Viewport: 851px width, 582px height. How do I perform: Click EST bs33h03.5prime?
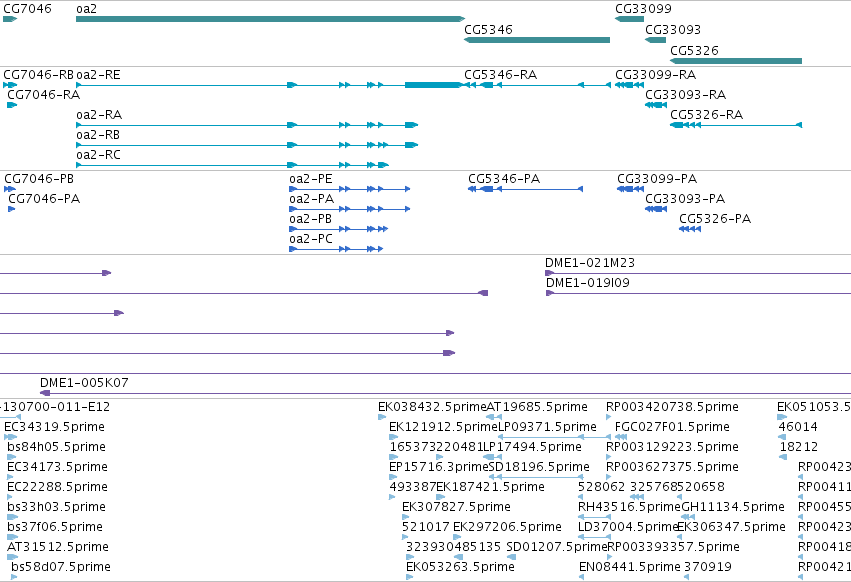(x=56, y=507)
